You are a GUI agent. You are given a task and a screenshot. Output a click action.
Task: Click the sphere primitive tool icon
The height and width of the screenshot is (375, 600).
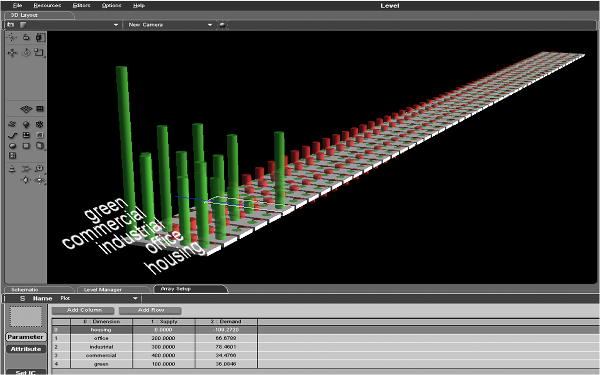tap(12, 146)
